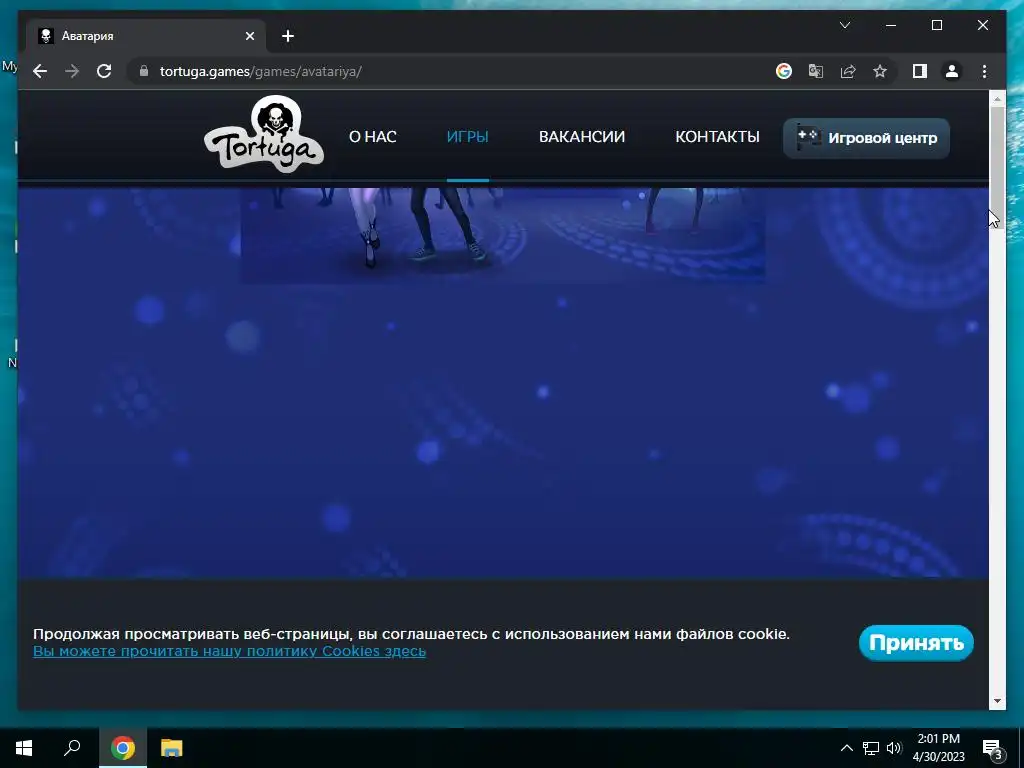Open the translate page icon
The height and width of the screenshot is (768, 1024).
(816, 71)
